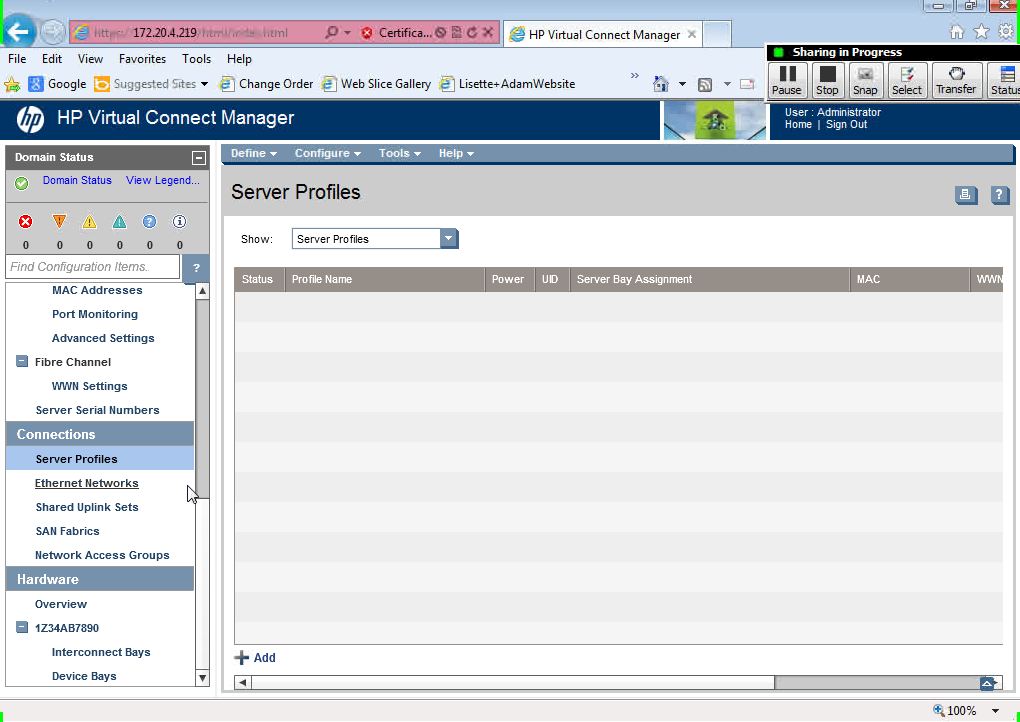Open the browser Edit menu
Screen dimensions: 1020x722
click(52, 59)
